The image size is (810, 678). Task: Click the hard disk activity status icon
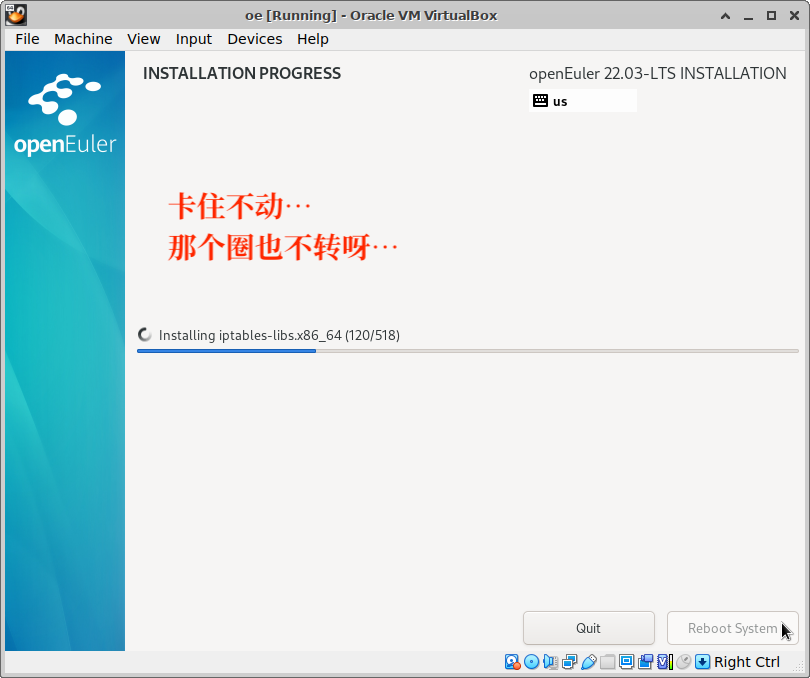(513, 662)
